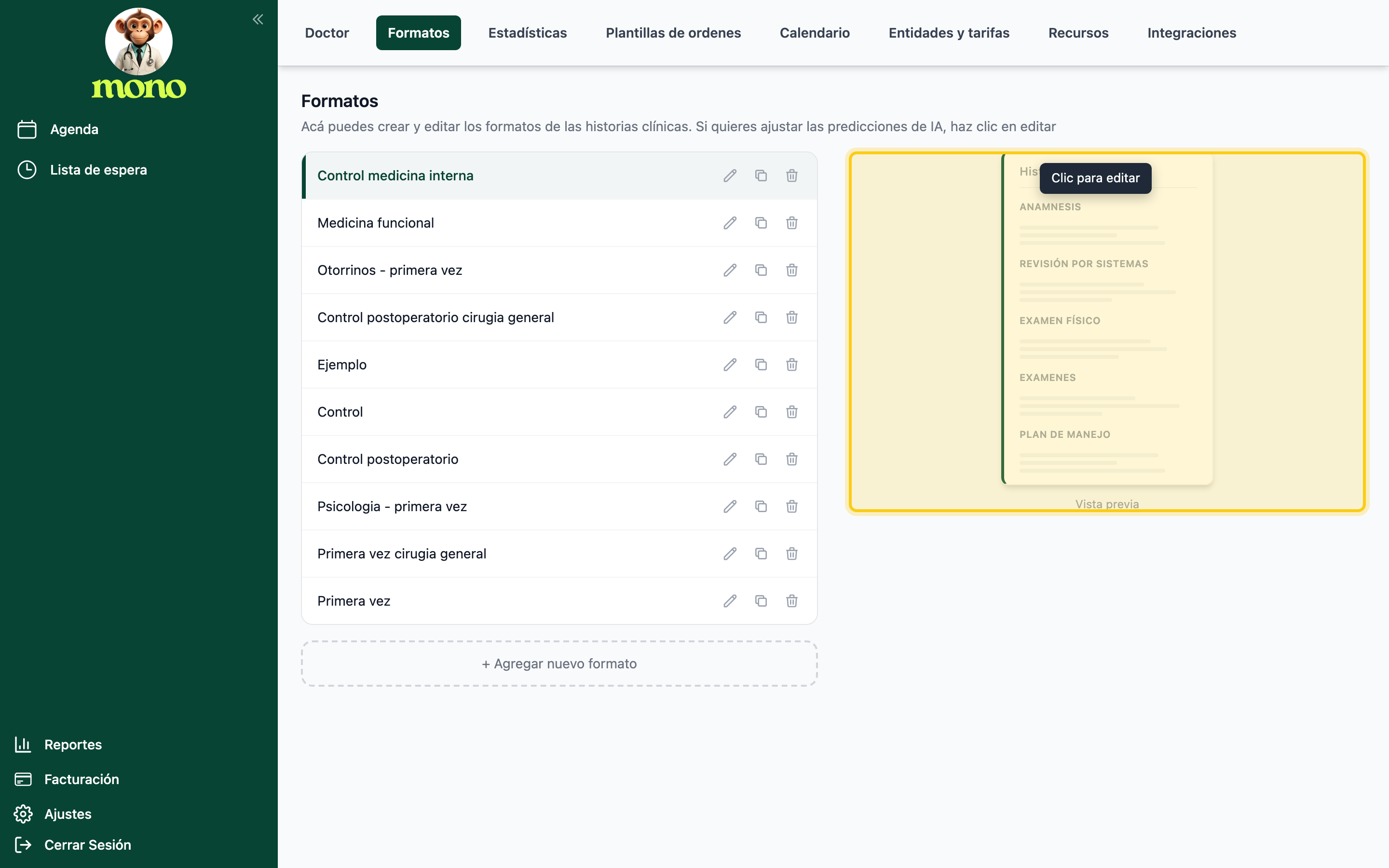
Task: Open Plantillas de ordenes tab
Action: [x=673, y=33]
